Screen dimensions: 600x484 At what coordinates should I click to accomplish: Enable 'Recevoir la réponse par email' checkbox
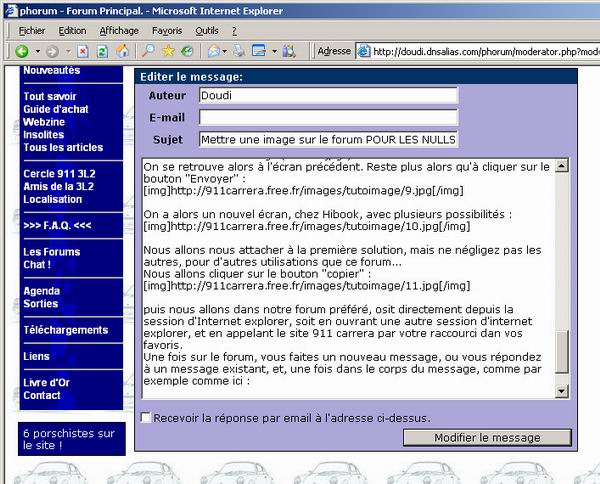(x=145, y=417)
